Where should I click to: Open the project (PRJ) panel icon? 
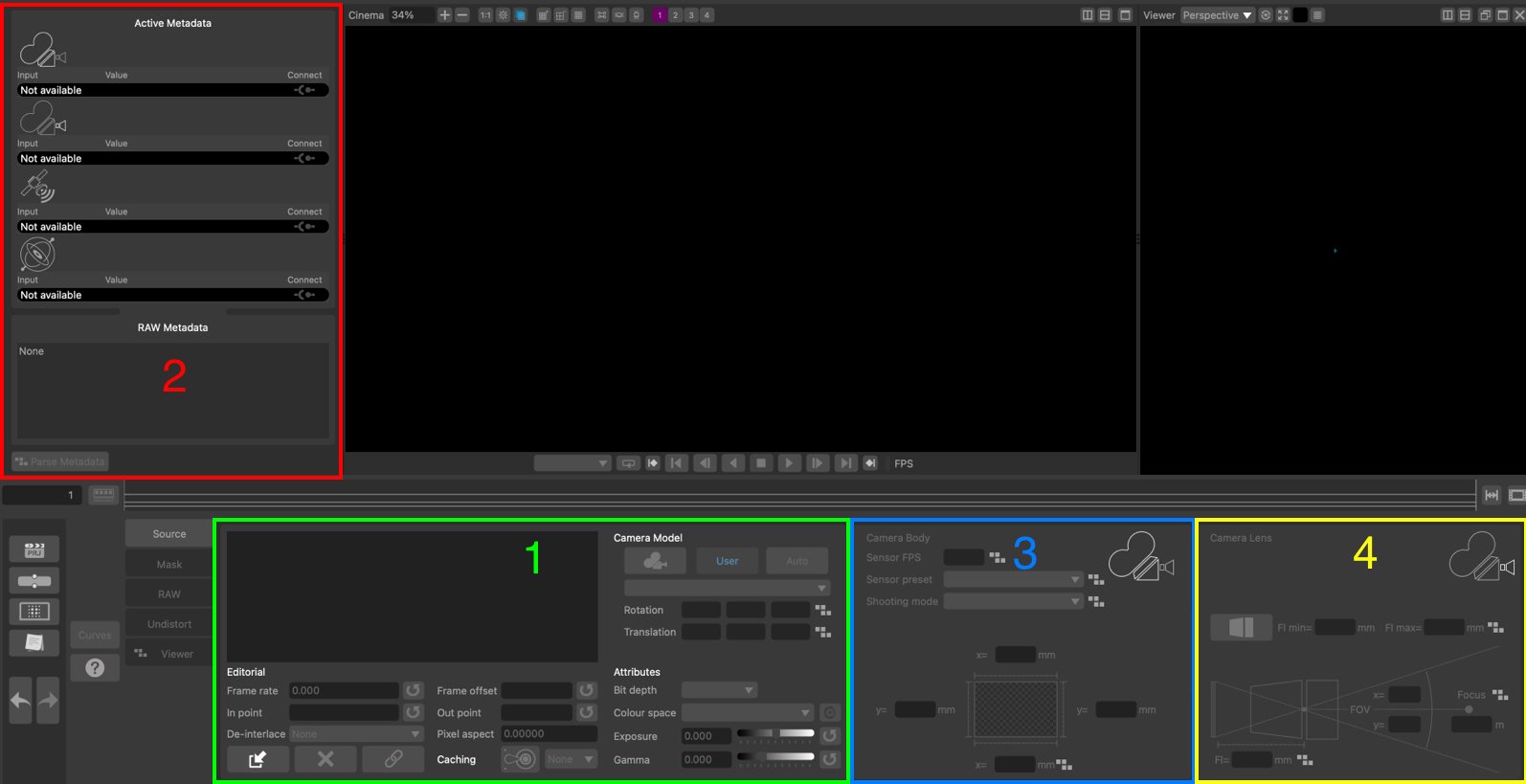[34, 549]
